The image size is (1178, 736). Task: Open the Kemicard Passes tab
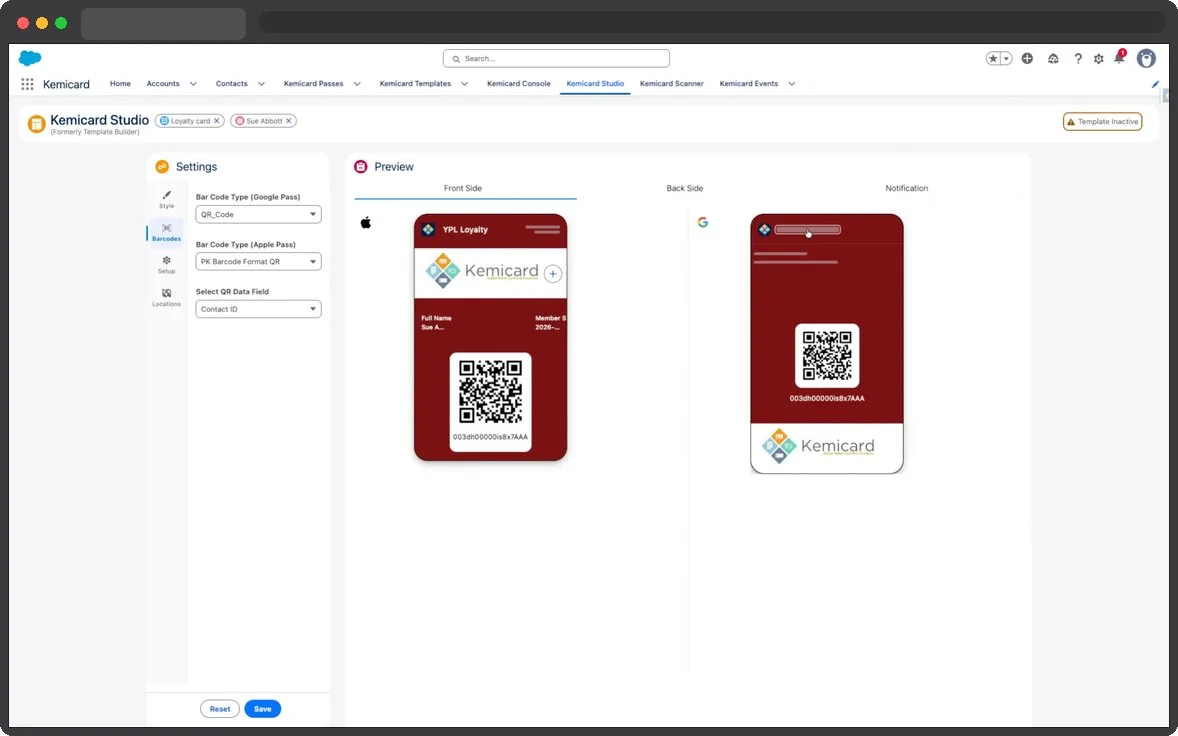[x=313, y=83]
